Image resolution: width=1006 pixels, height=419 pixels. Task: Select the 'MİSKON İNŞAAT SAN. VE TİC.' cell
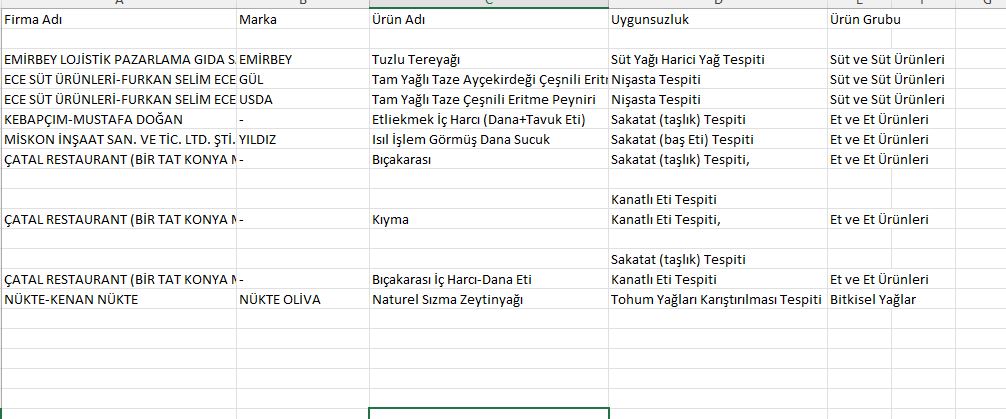coord(119,139)
